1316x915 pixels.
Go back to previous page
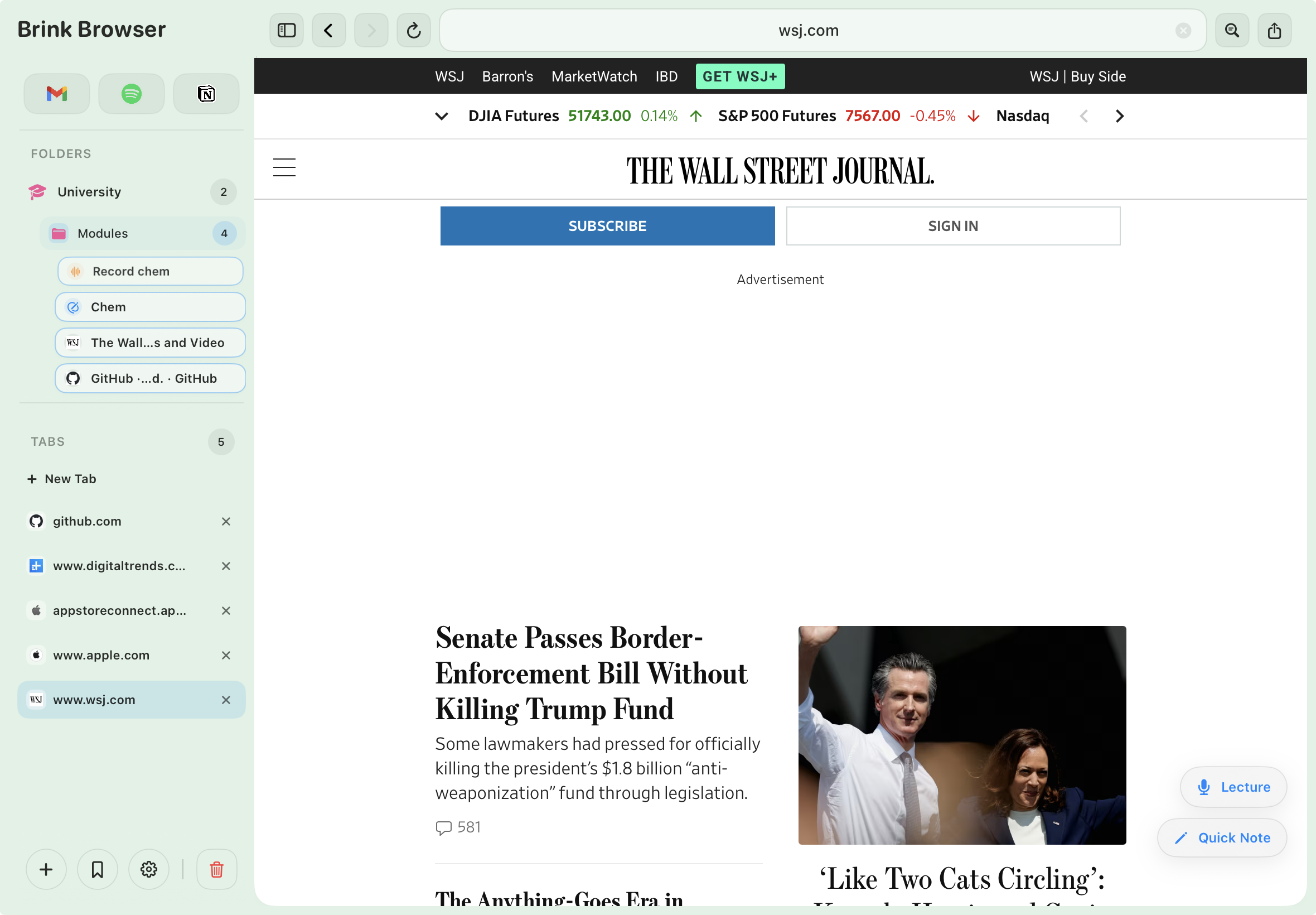coord(329,30)
